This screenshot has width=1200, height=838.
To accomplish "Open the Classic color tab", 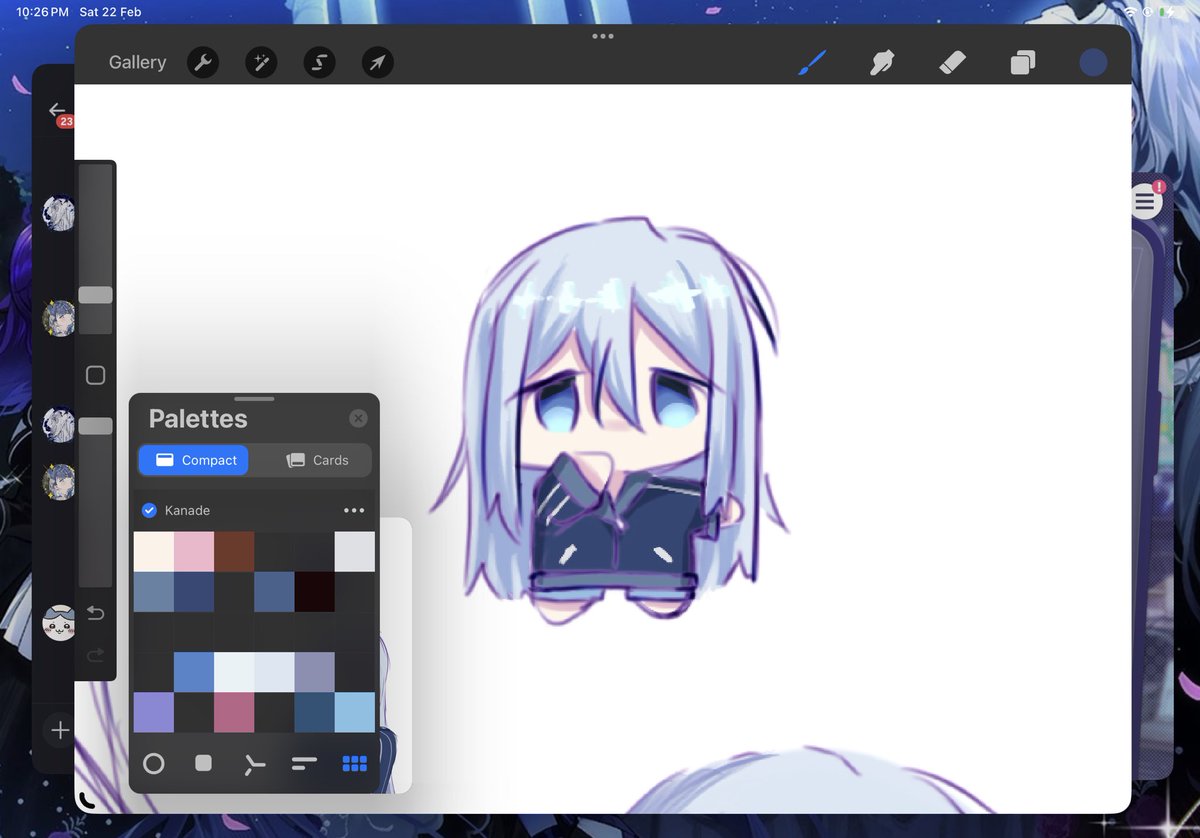I will pos(203,763).
